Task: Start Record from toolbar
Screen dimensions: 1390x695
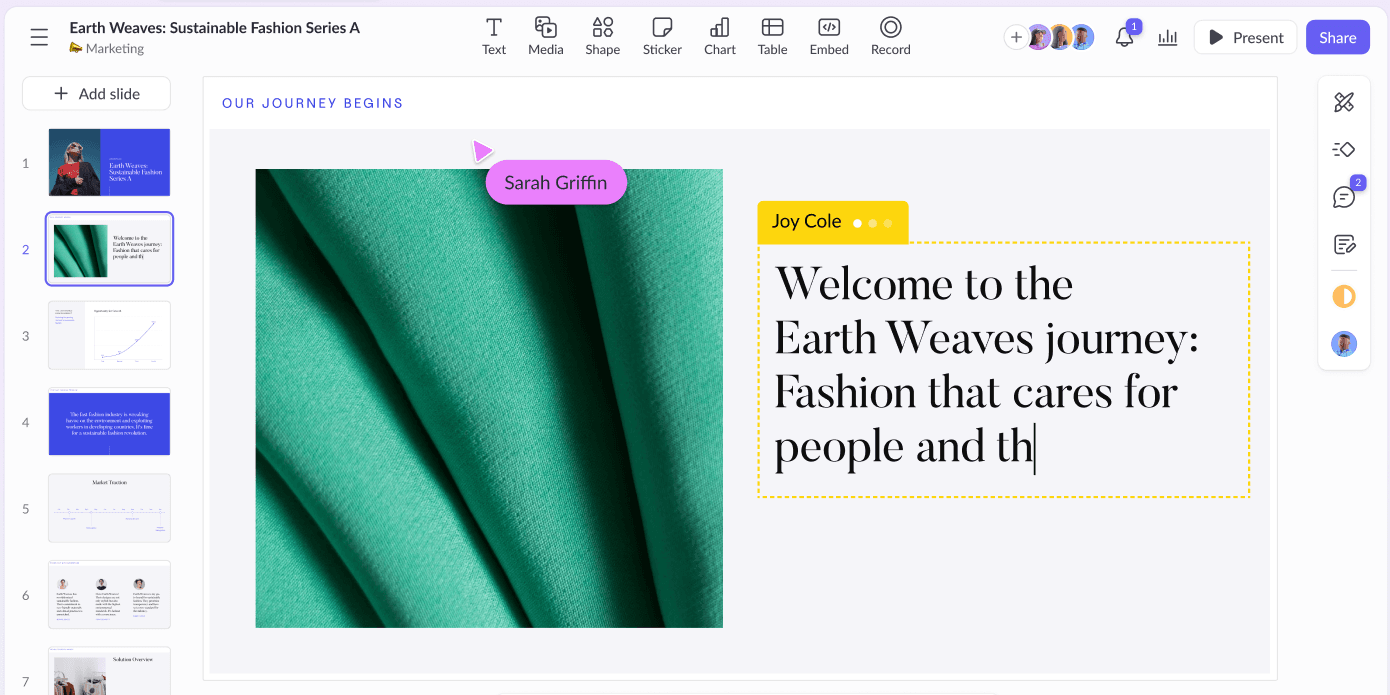Action: click(890, 37)
